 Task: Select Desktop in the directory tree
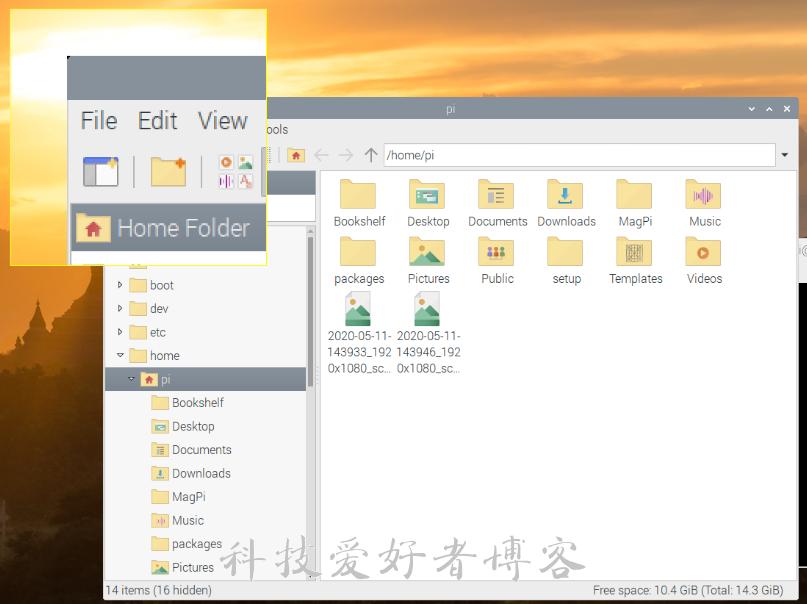click(x=183, y=427)
